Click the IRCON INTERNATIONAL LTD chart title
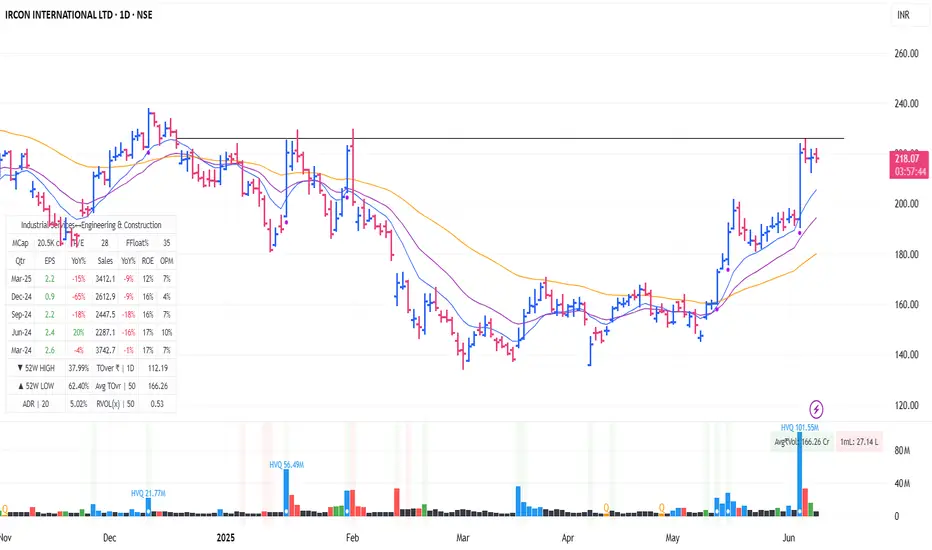This screenshot has width=932, height=550. coord(78,15)
